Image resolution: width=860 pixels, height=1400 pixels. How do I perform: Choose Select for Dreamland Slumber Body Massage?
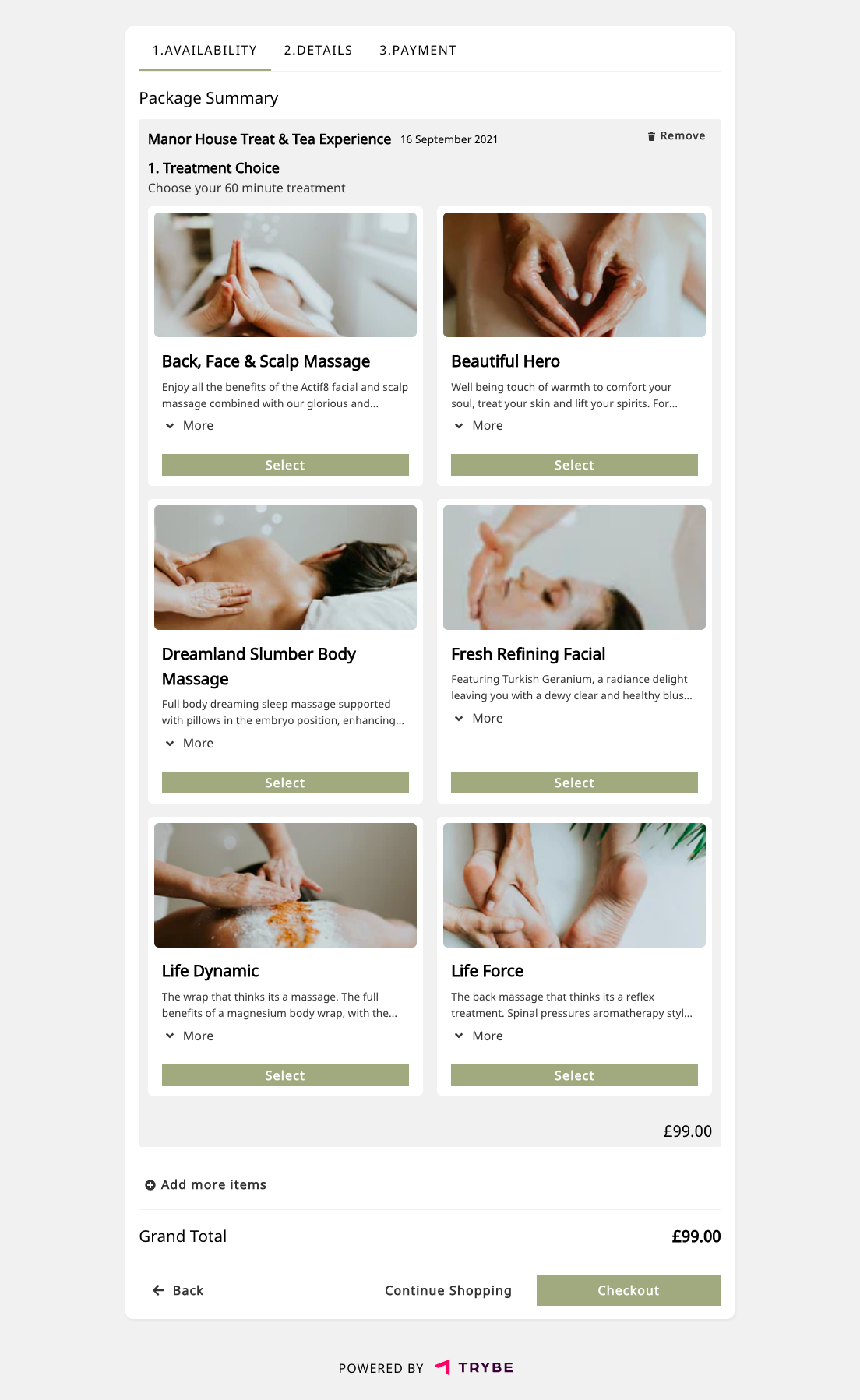(285, 783)
